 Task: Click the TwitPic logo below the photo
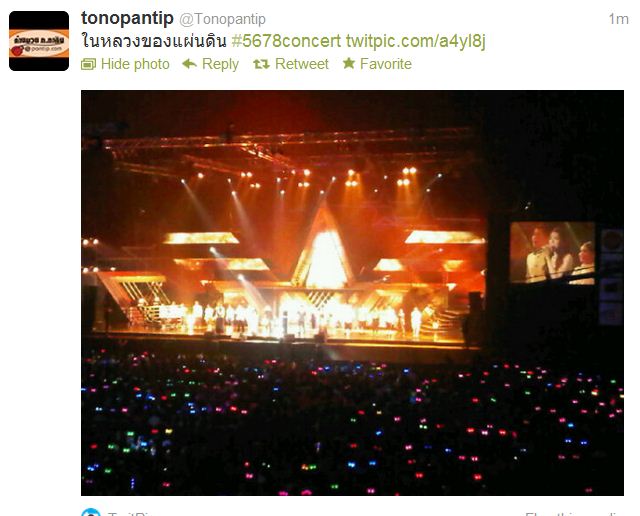pyautogui.click(x=91, y=512)
